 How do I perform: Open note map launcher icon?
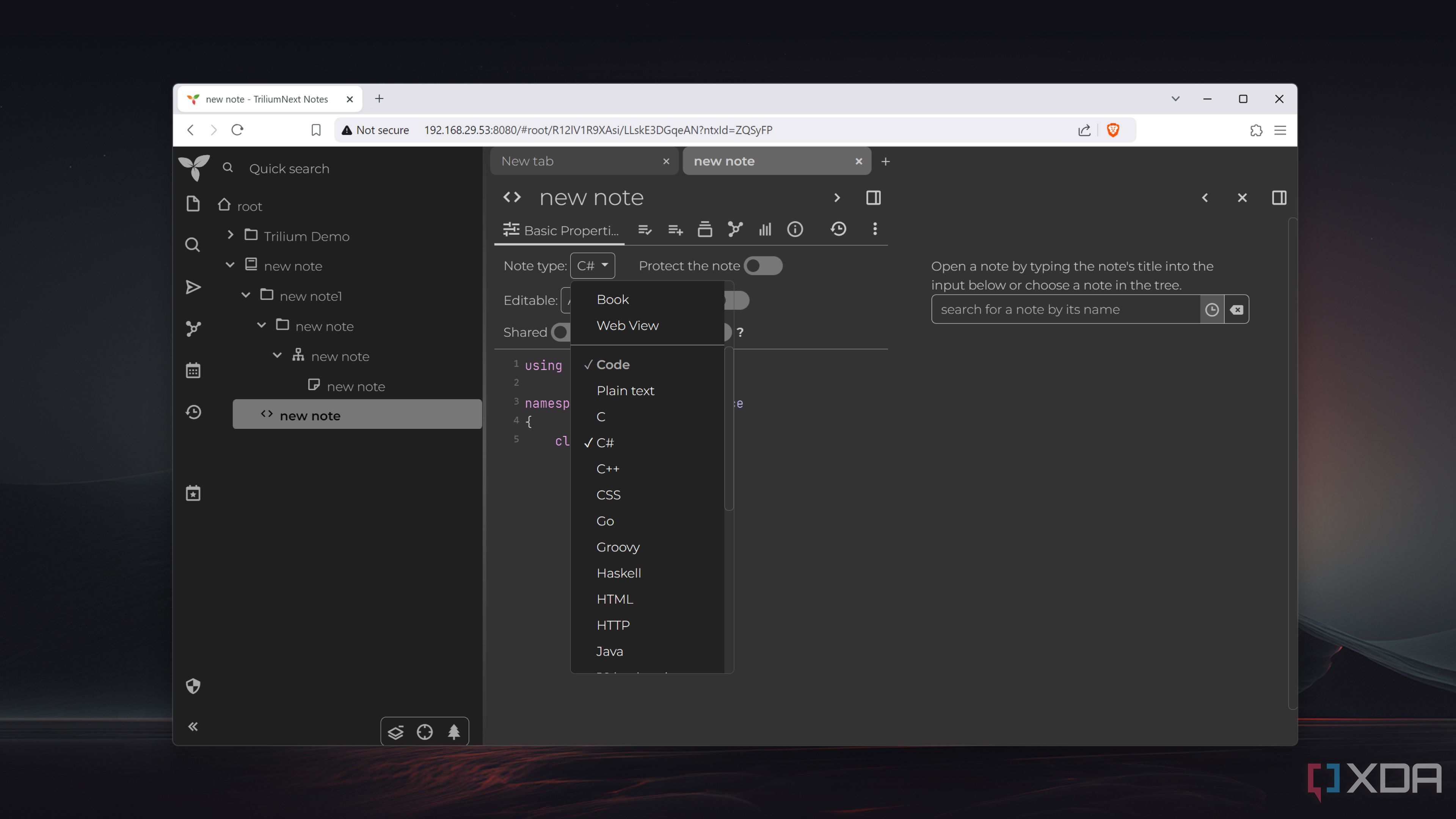click(x=193, y=328)
